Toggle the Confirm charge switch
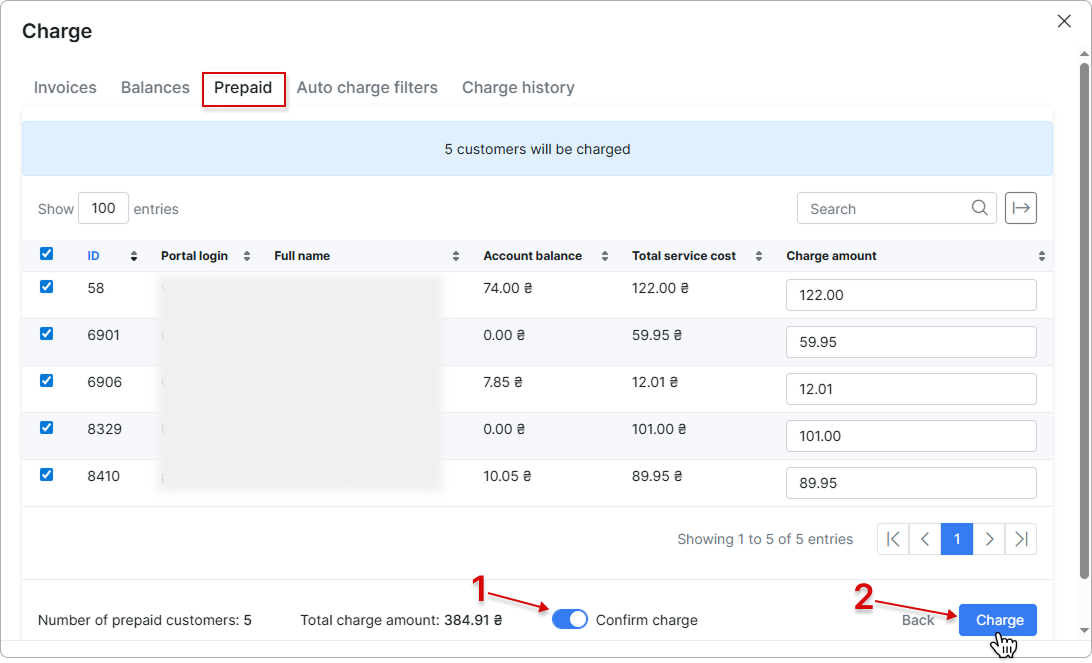The image size is (1092, 663). pos(570,620)
